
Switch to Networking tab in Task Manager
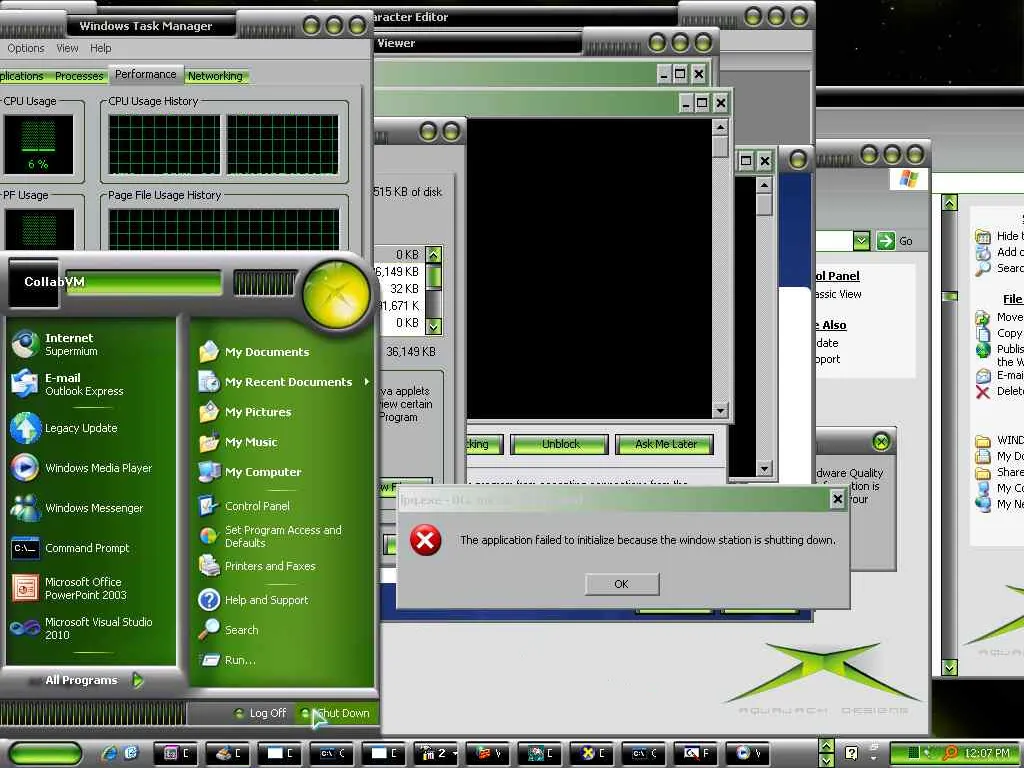pos(215,76)
